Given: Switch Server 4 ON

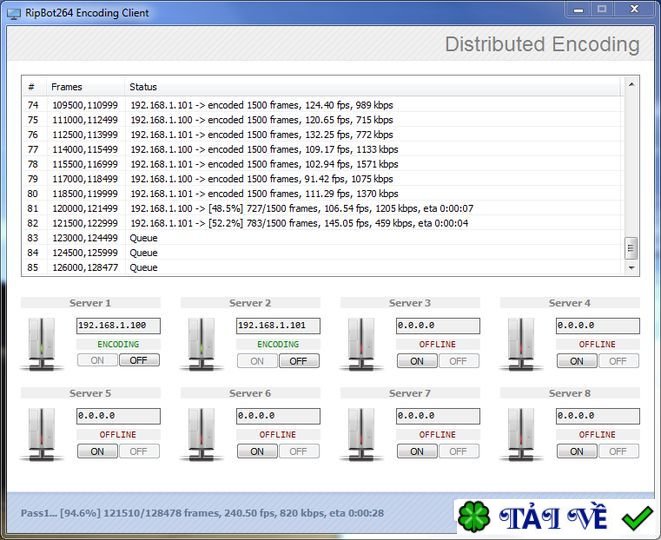Looking at the screenshot, I should point(577,361).
